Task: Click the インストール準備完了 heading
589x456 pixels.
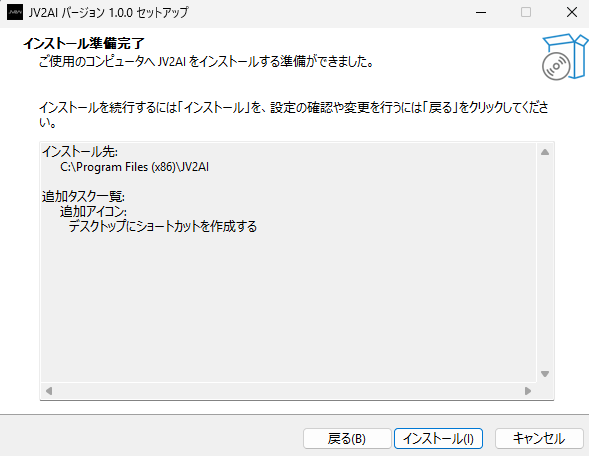Action: (84, 44)
